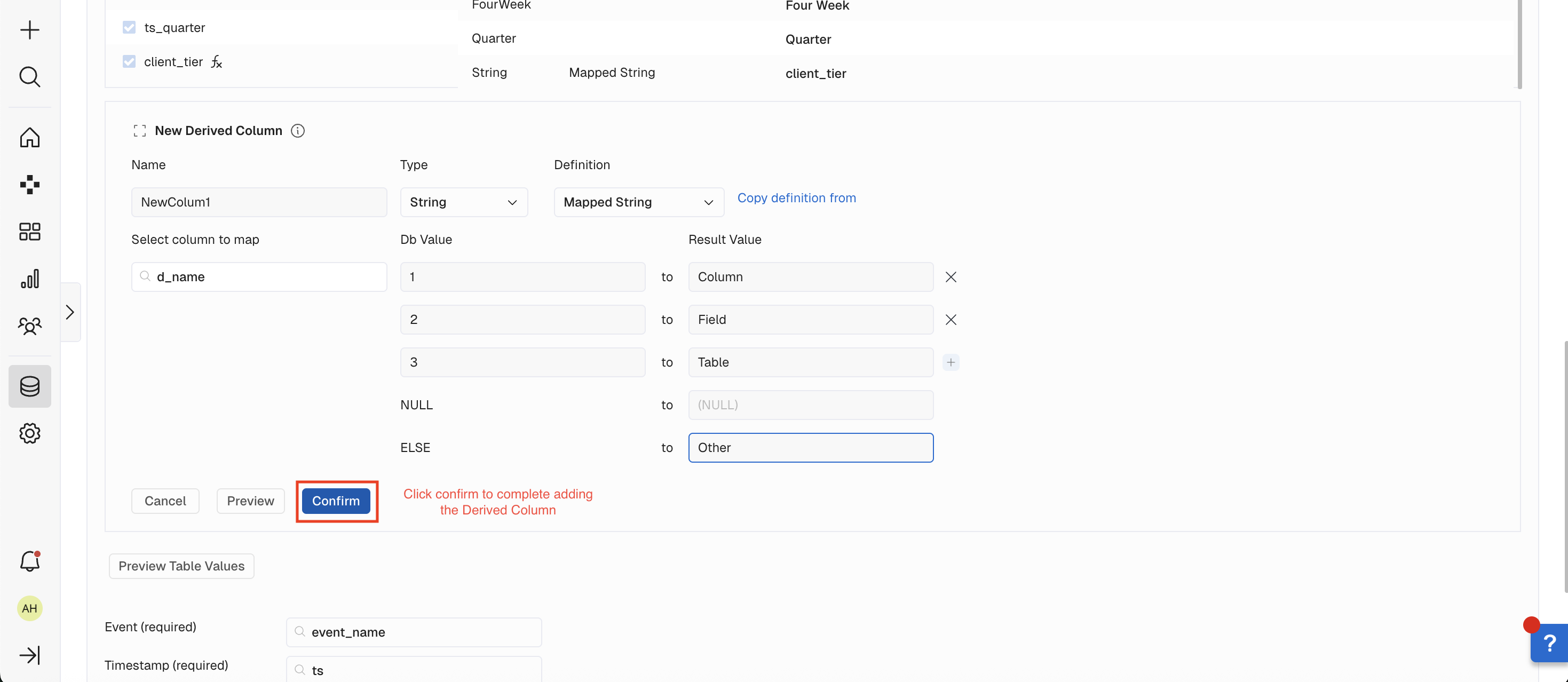Click the info icon beside New Derived Column
The image size is (1568, 682).
tap(298, 131)
